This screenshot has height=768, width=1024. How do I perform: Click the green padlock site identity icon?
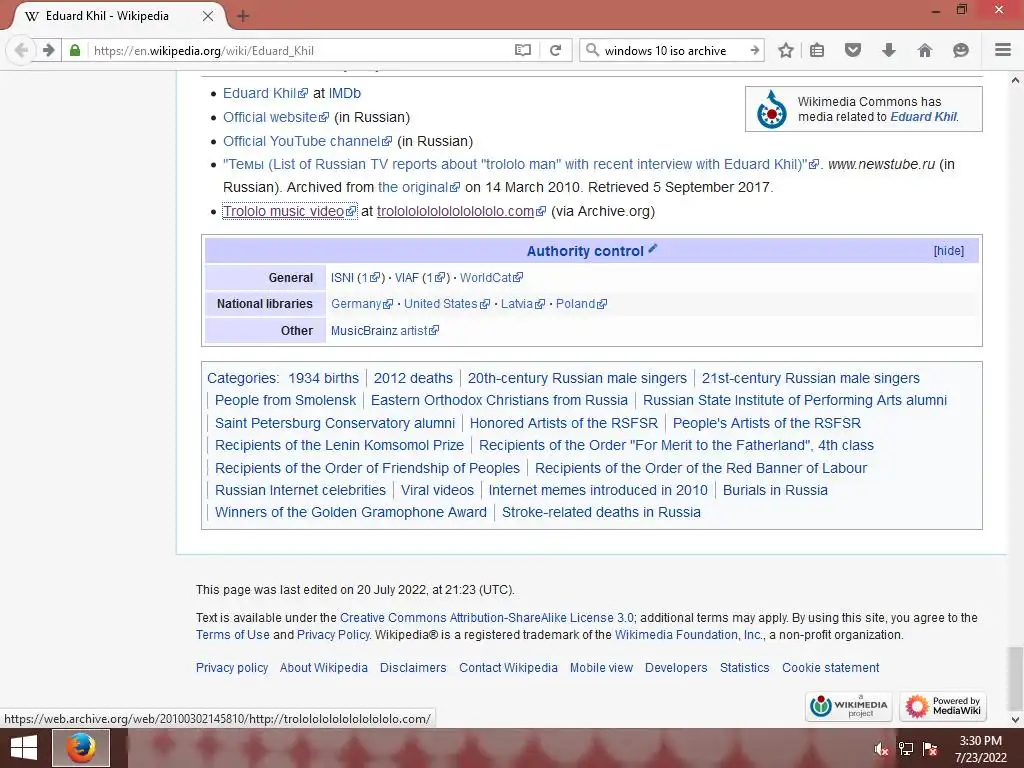click(75, 50)
